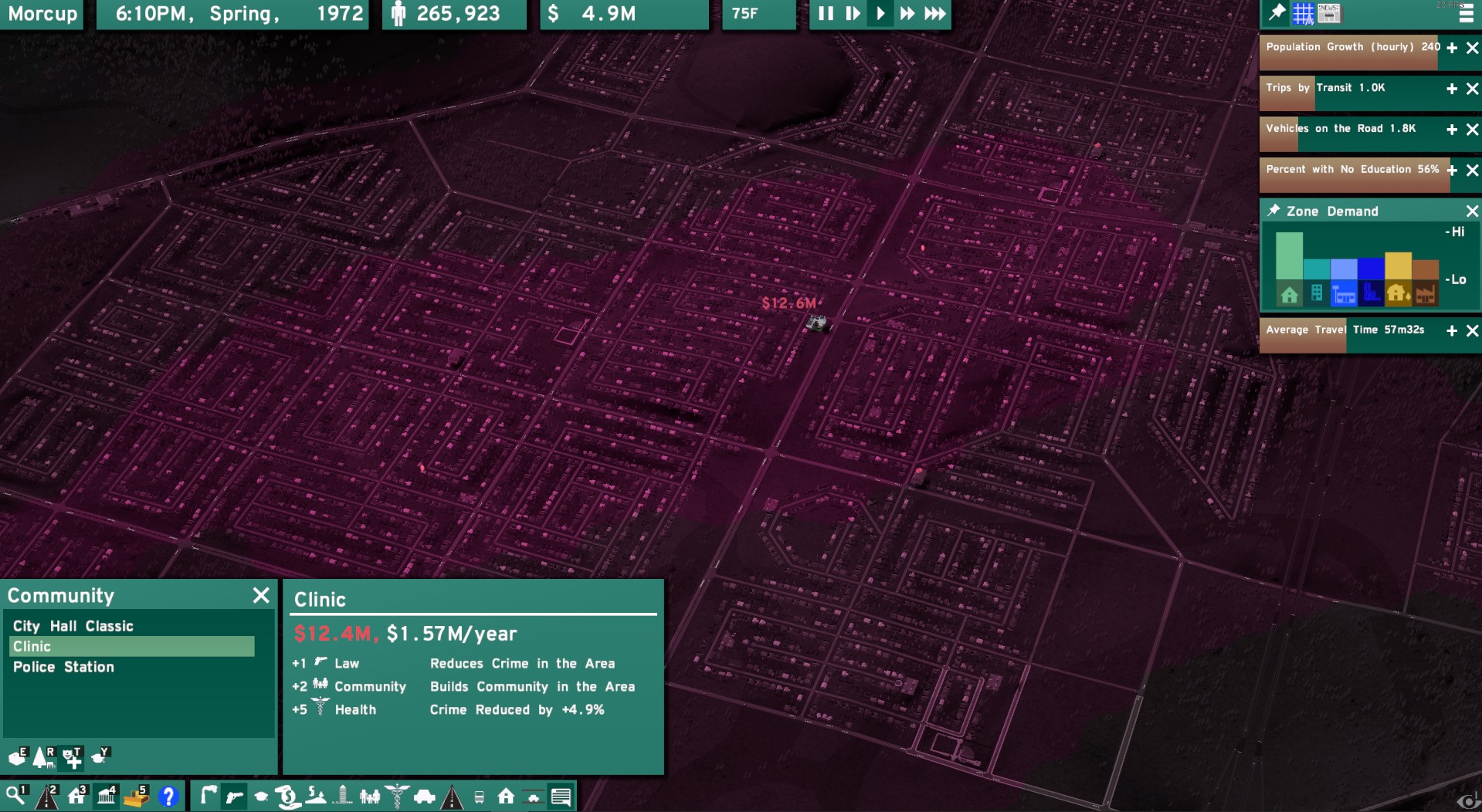The image size is (1482, 812).
Task: Click the green residential demand bar
Action: (x=1289, y=256)
